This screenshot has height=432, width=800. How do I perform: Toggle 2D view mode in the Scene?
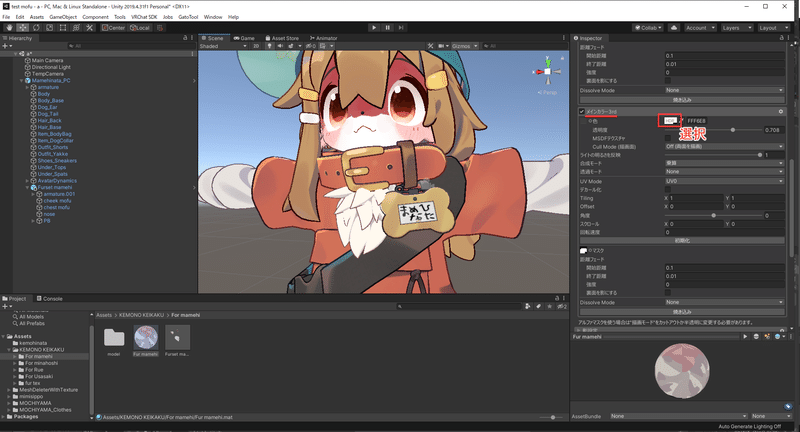[x=256, y=46]
